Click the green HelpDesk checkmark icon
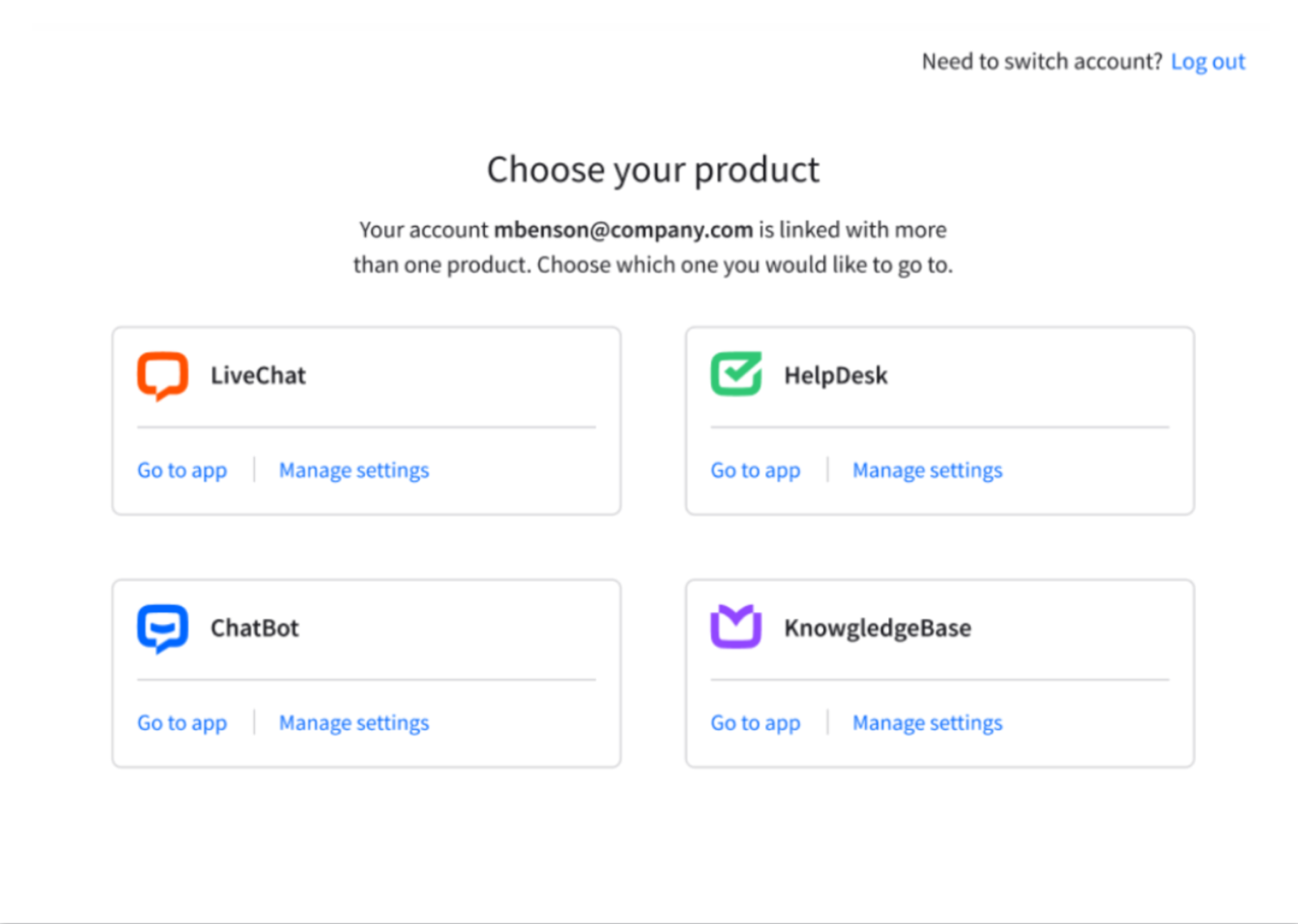1298x924 pixels. click(736, 375)
